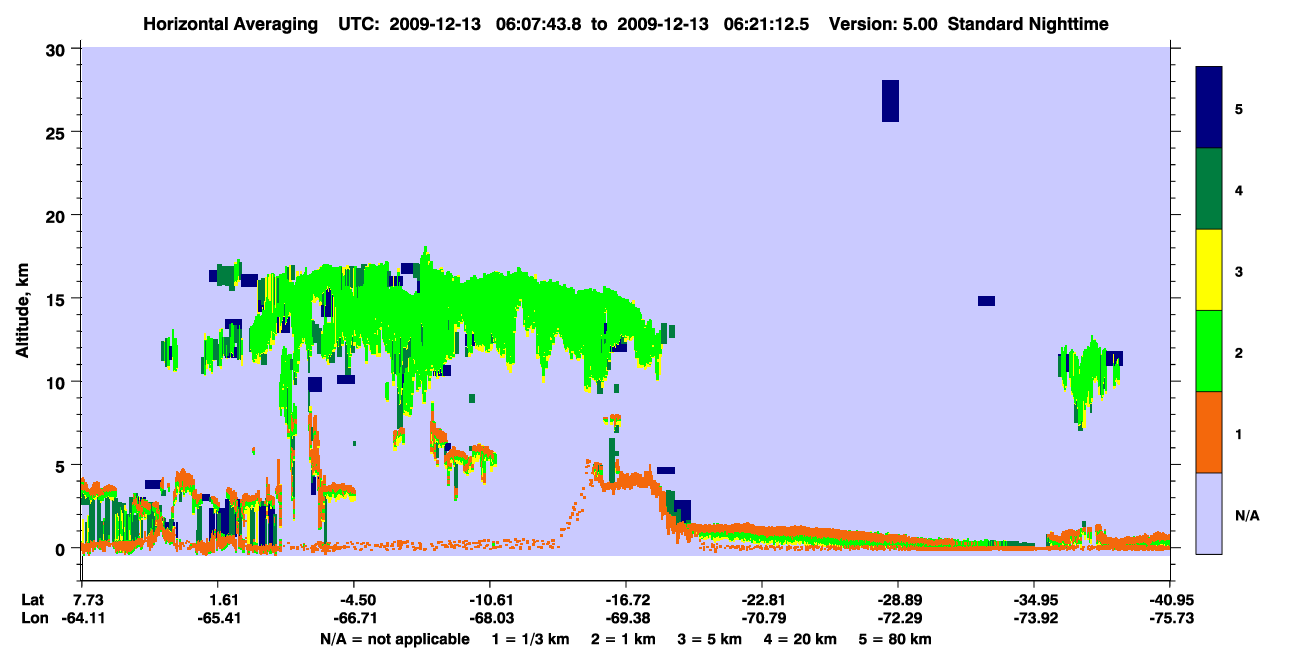
Task: Click longitude value -68.03
Action: click(489, 619)
